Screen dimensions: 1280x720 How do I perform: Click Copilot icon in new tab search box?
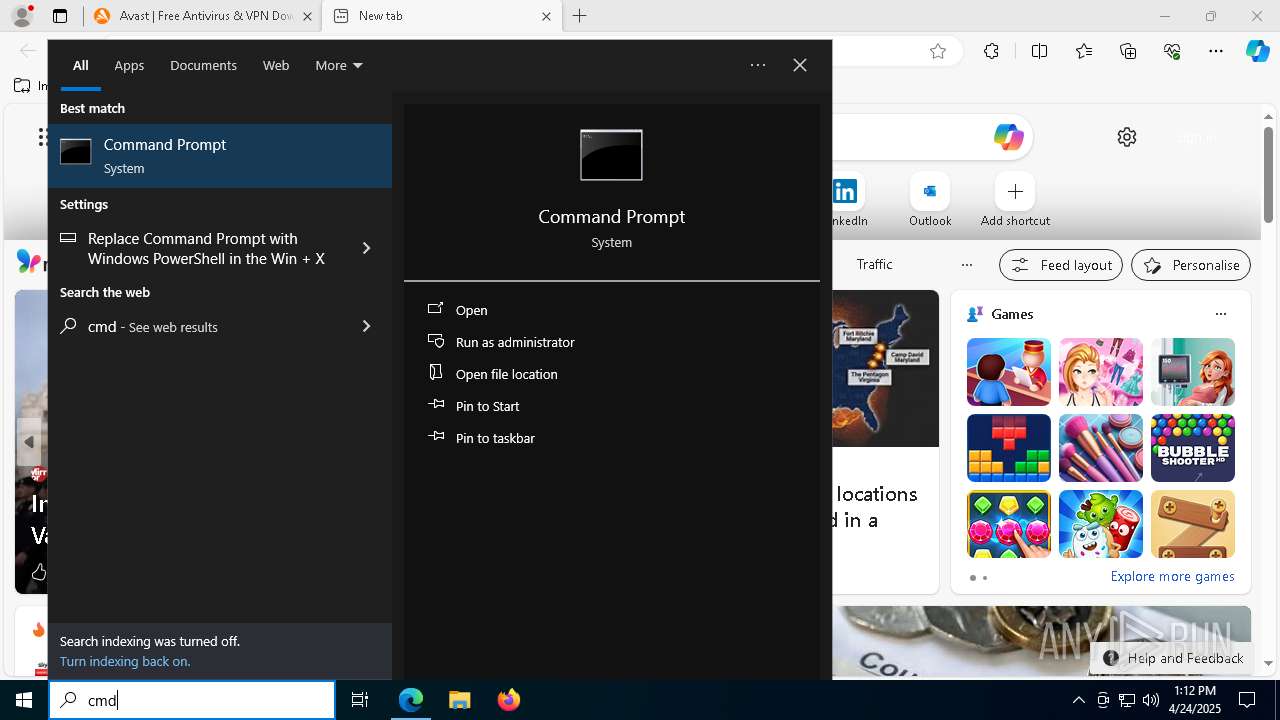(x=1008, y=137)
